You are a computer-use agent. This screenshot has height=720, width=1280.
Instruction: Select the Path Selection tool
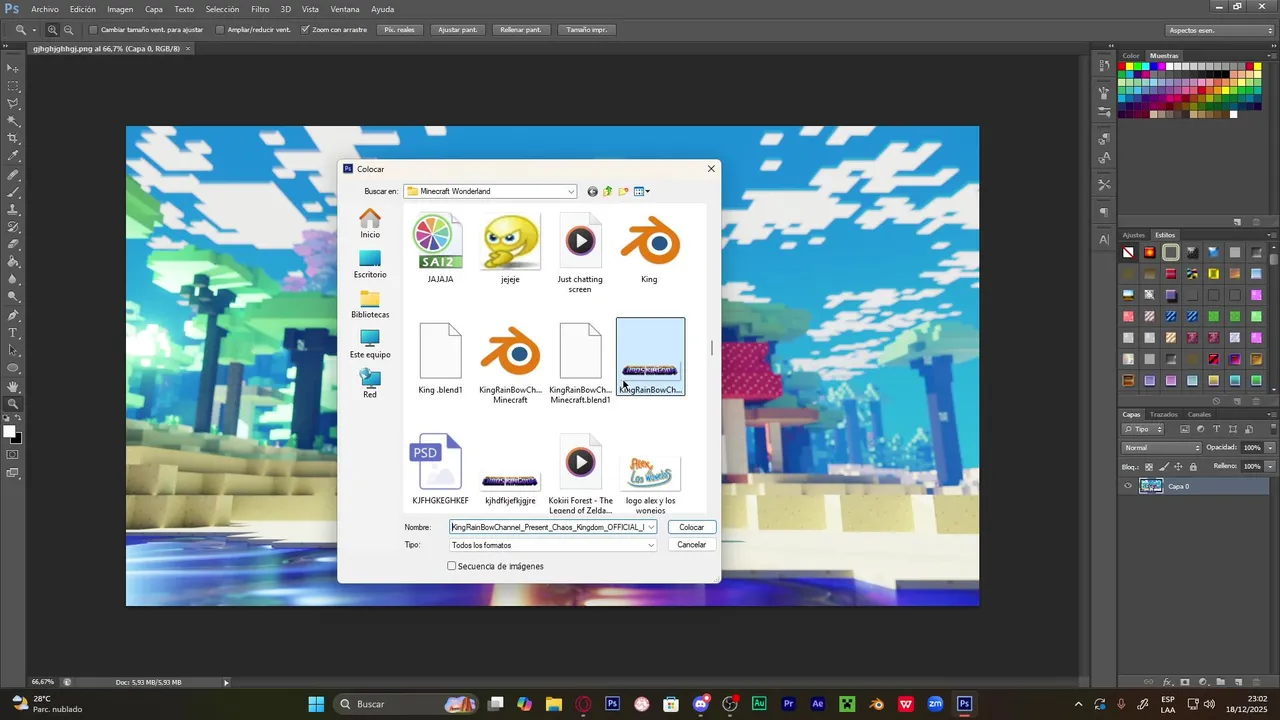13,350
